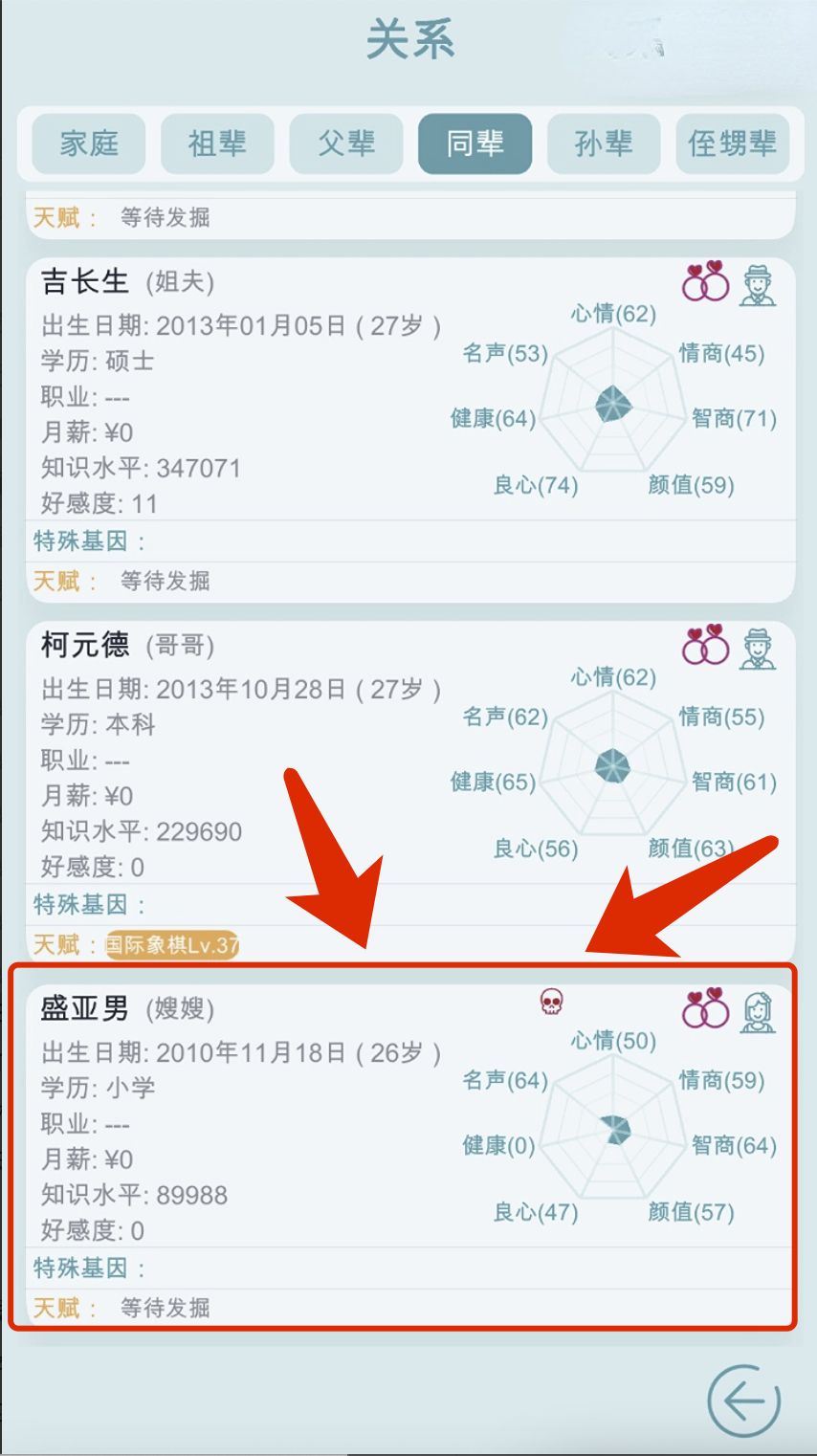Click the name 吉长生

point(84,281)
